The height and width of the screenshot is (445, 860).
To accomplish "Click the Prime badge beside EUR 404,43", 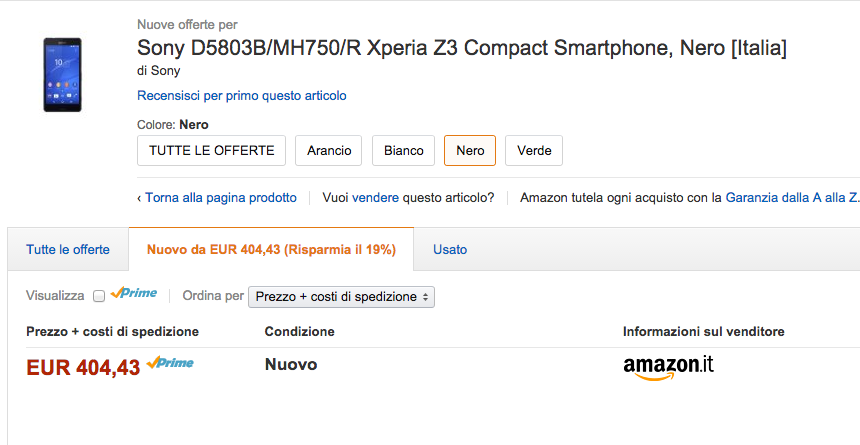I will click(171, 363).
